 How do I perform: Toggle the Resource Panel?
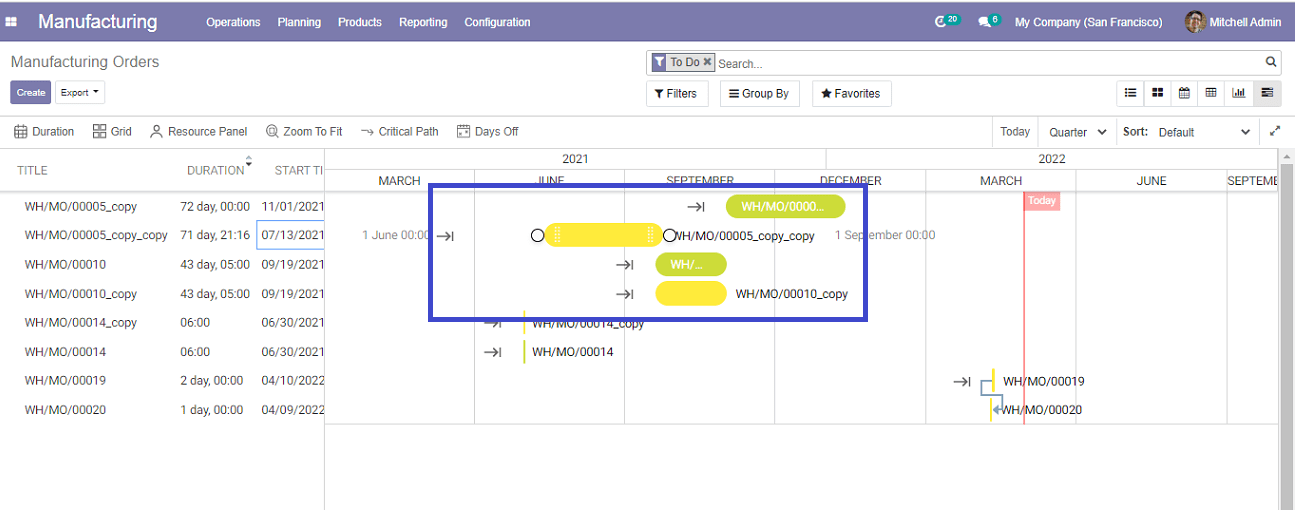[x=198, y=131]
